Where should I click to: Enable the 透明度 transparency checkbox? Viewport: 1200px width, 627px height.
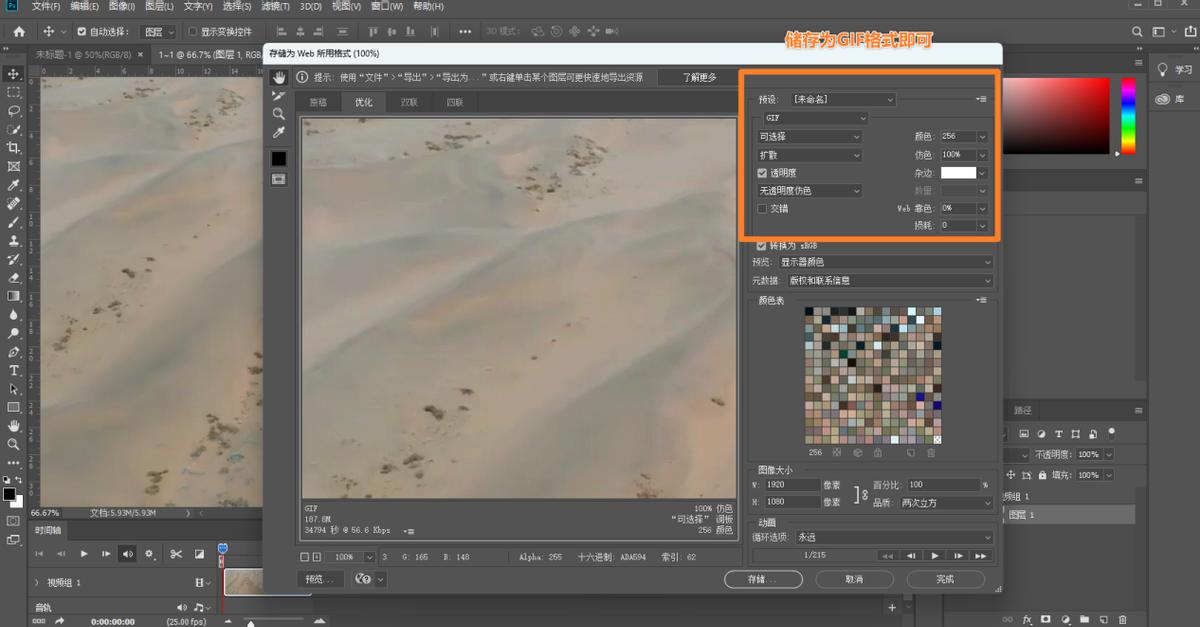coord(762,172)
